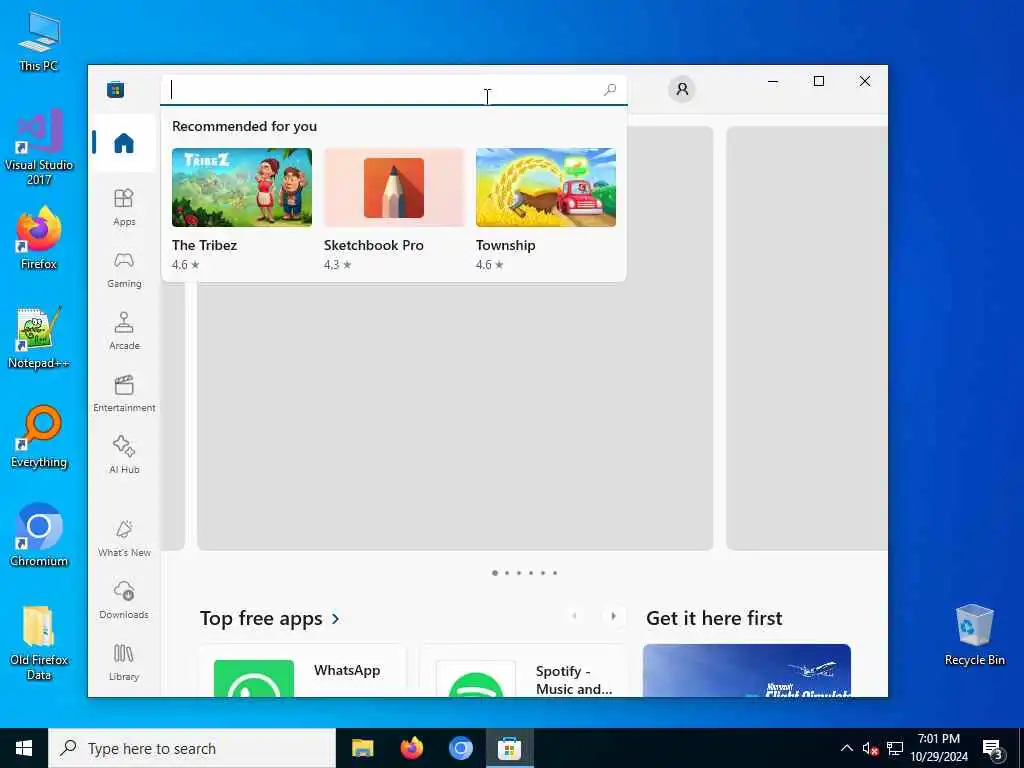Open Arcade section in sidebar
Image resolution: width=1024 pixels, height=768 pixels.
point(124,331)
